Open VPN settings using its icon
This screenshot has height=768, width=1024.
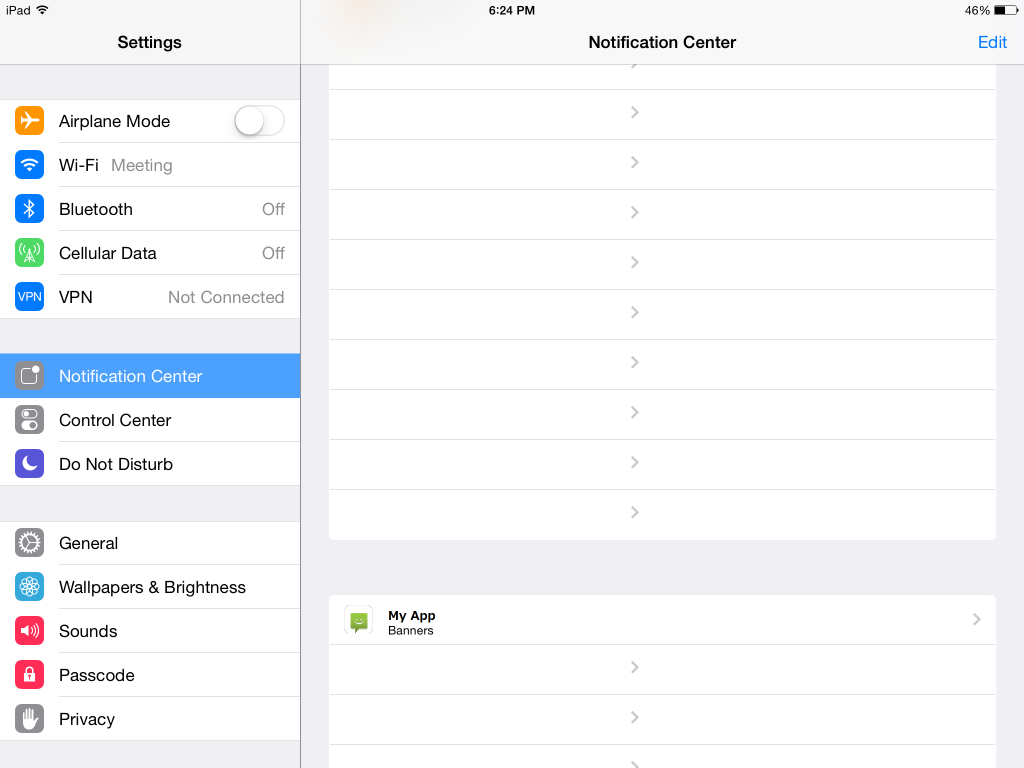(29, 296)
